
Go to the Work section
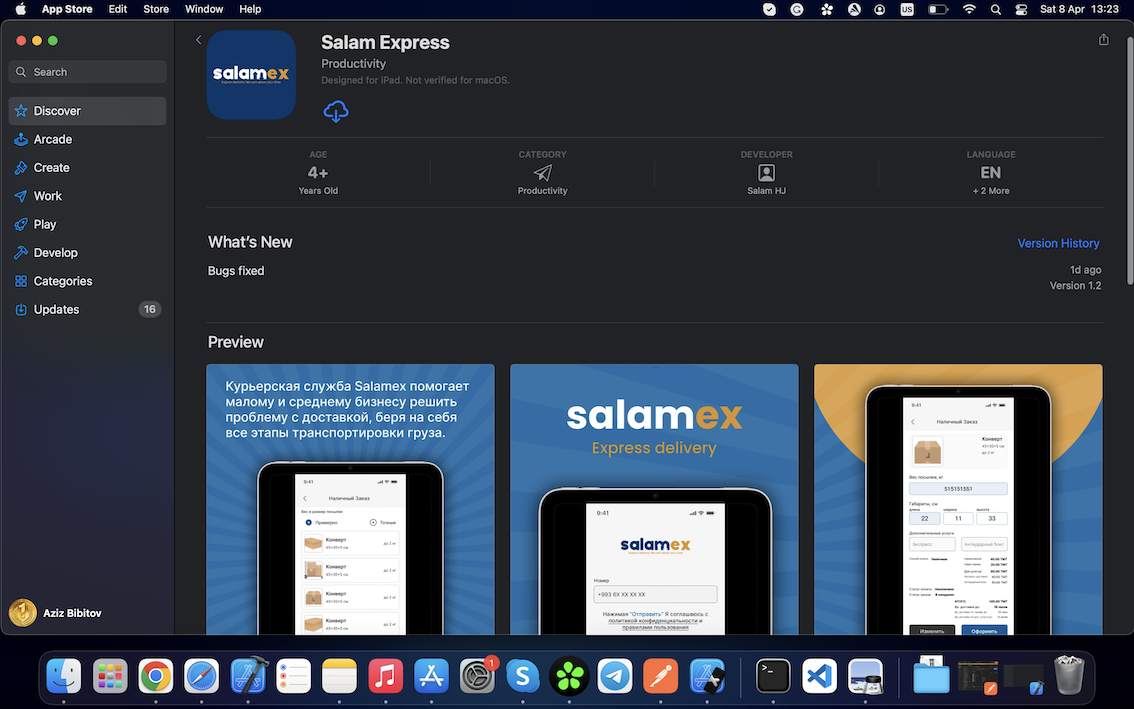click(88, 196)
